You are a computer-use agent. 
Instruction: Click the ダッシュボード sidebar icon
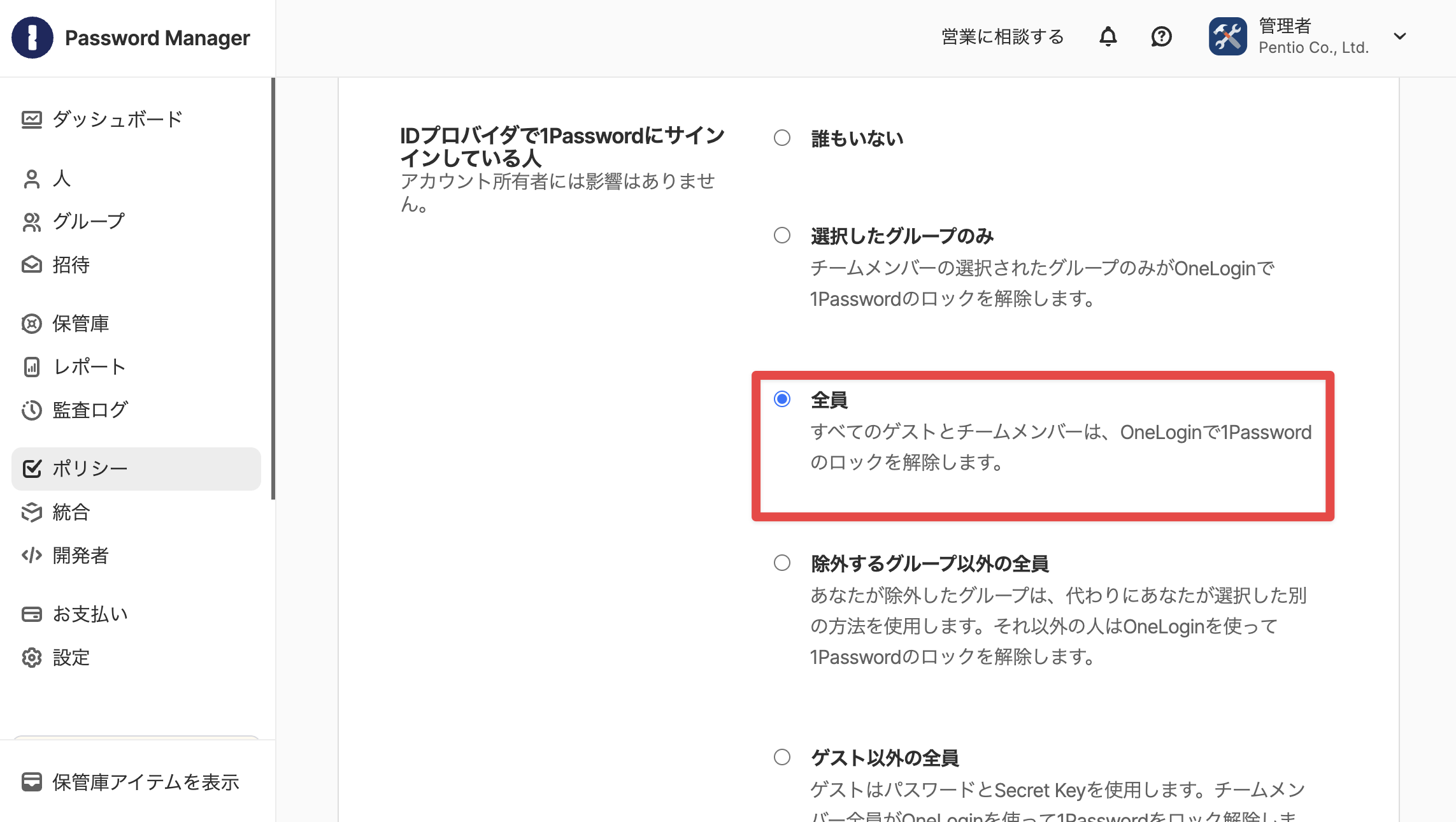pos(32,119)
